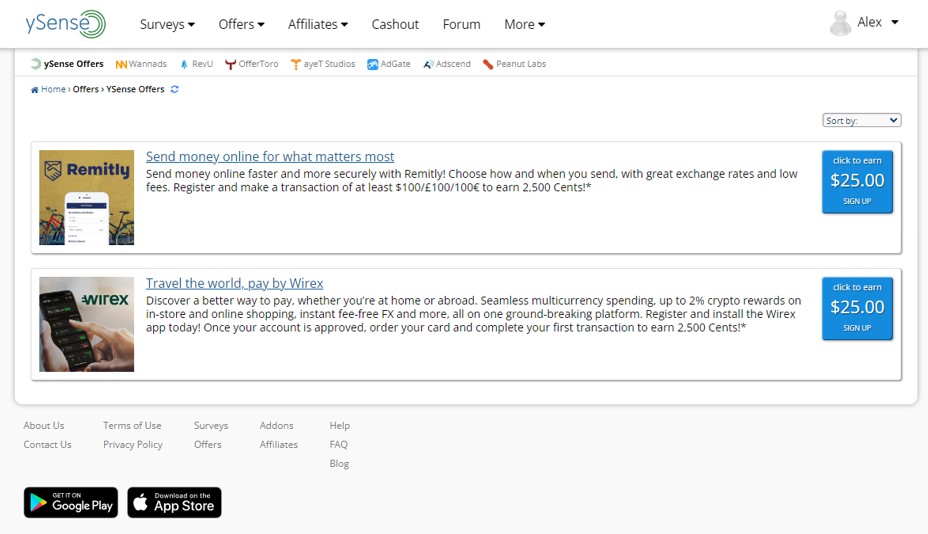Click the footer Offers link

[x=207, y=445]
